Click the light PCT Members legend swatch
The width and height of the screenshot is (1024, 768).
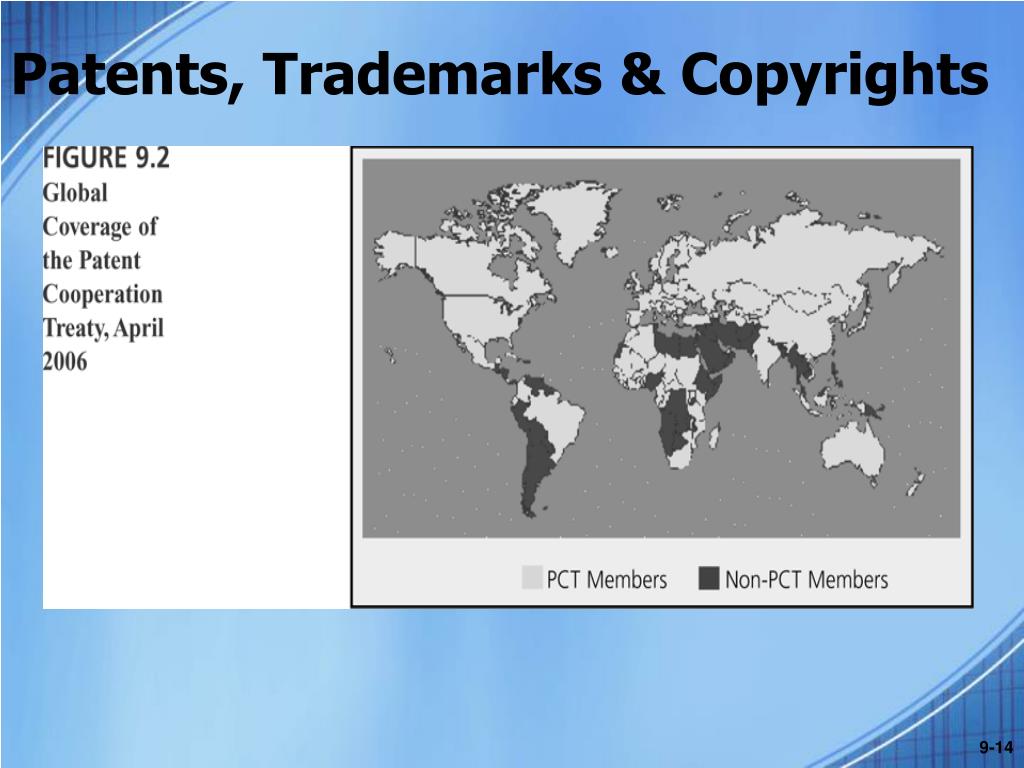coord(532,579)
